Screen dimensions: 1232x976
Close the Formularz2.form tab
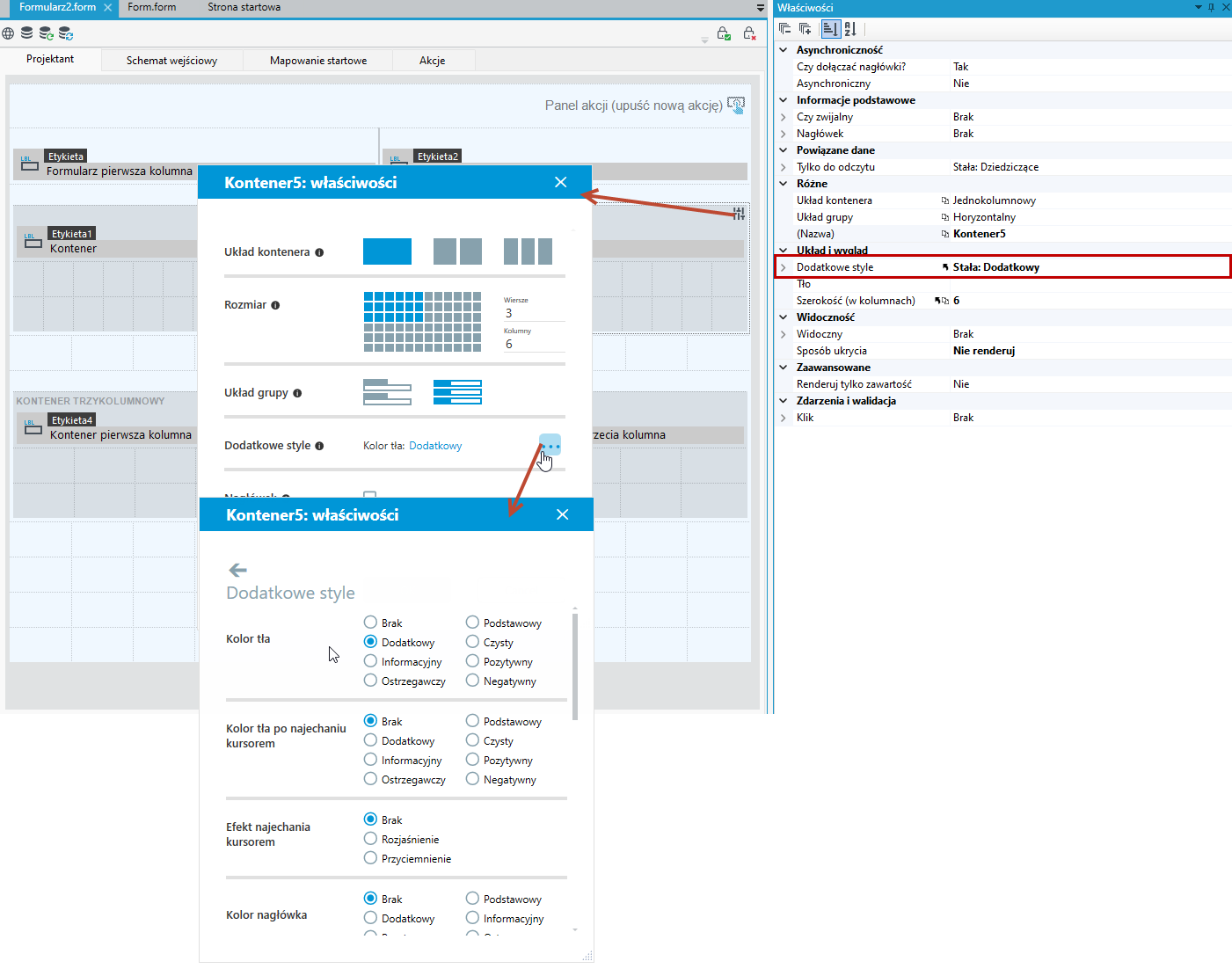point(107,7)
